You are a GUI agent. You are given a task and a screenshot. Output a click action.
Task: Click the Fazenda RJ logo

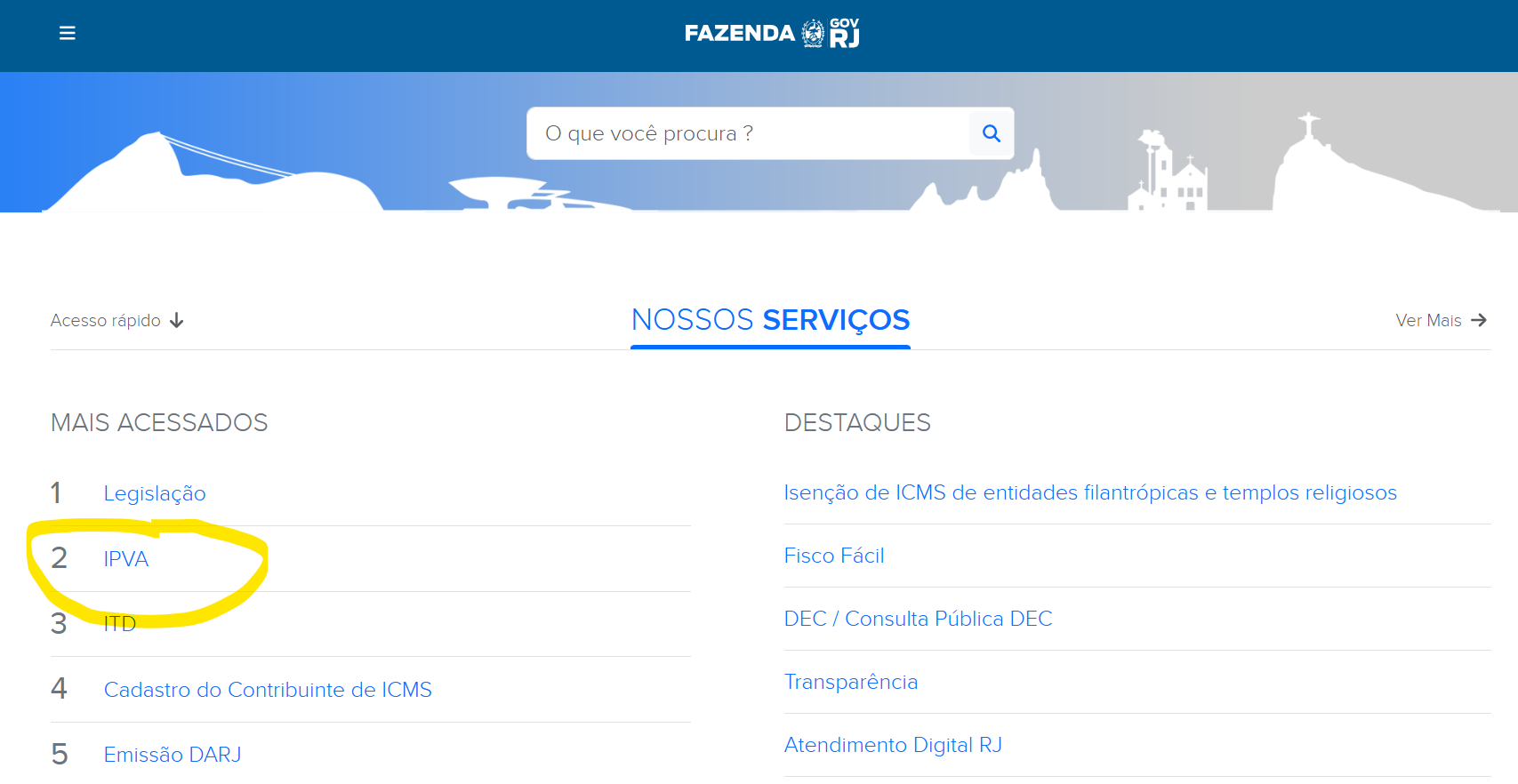pyautogui.click(x=772, y=33)
